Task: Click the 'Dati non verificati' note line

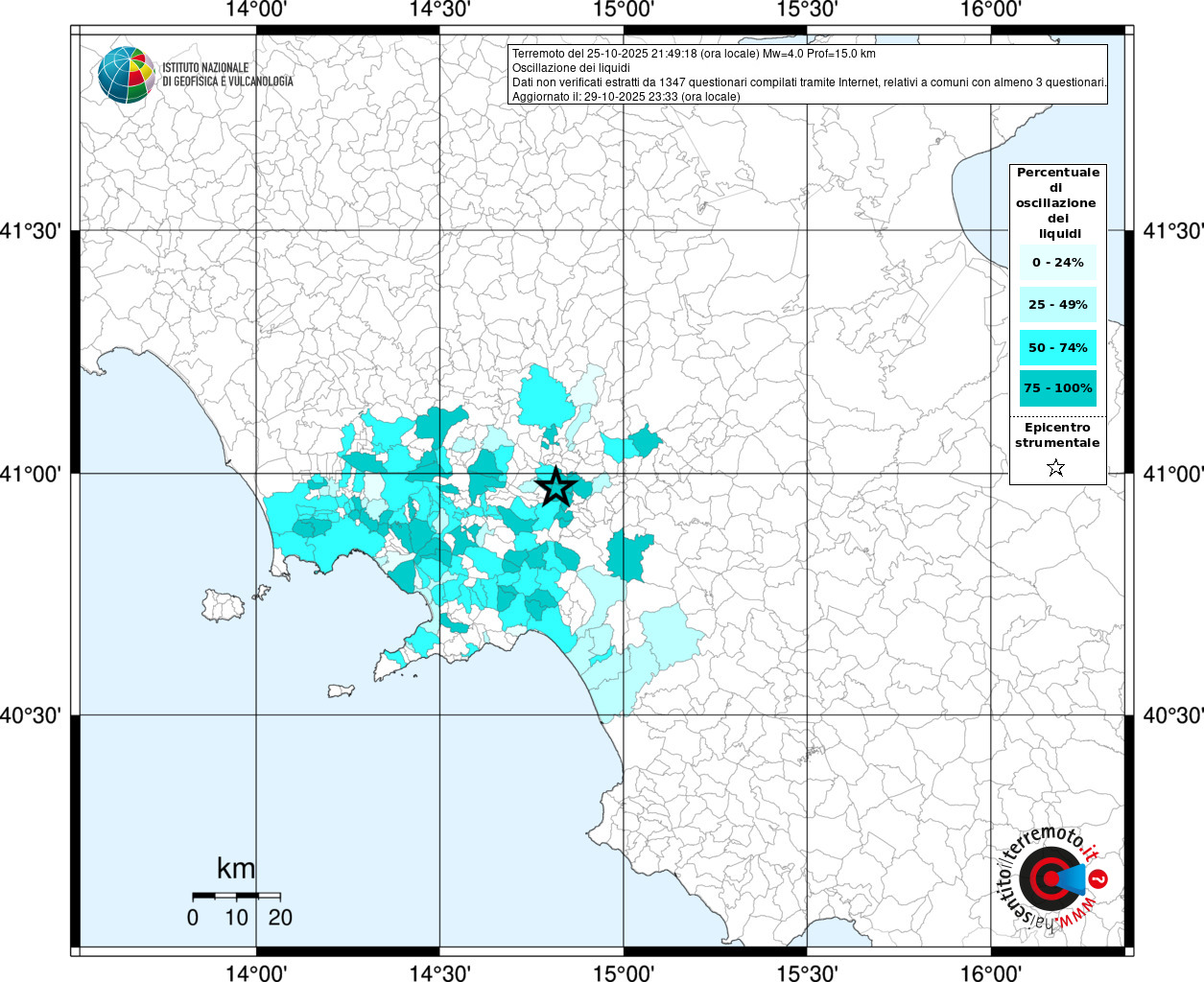Action: coord(809,82)
